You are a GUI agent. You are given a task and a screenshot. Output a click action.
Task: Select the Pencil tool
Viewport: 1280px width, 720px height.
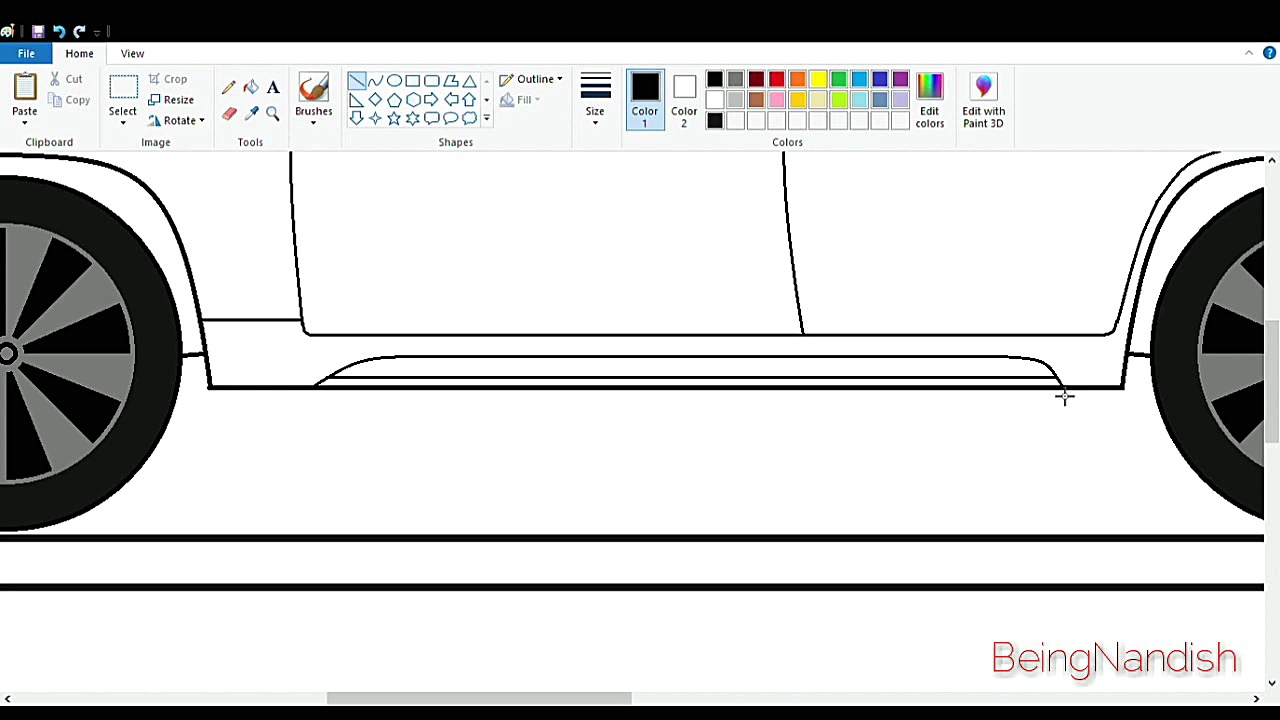pyautogui.click(x=229, y=88)
